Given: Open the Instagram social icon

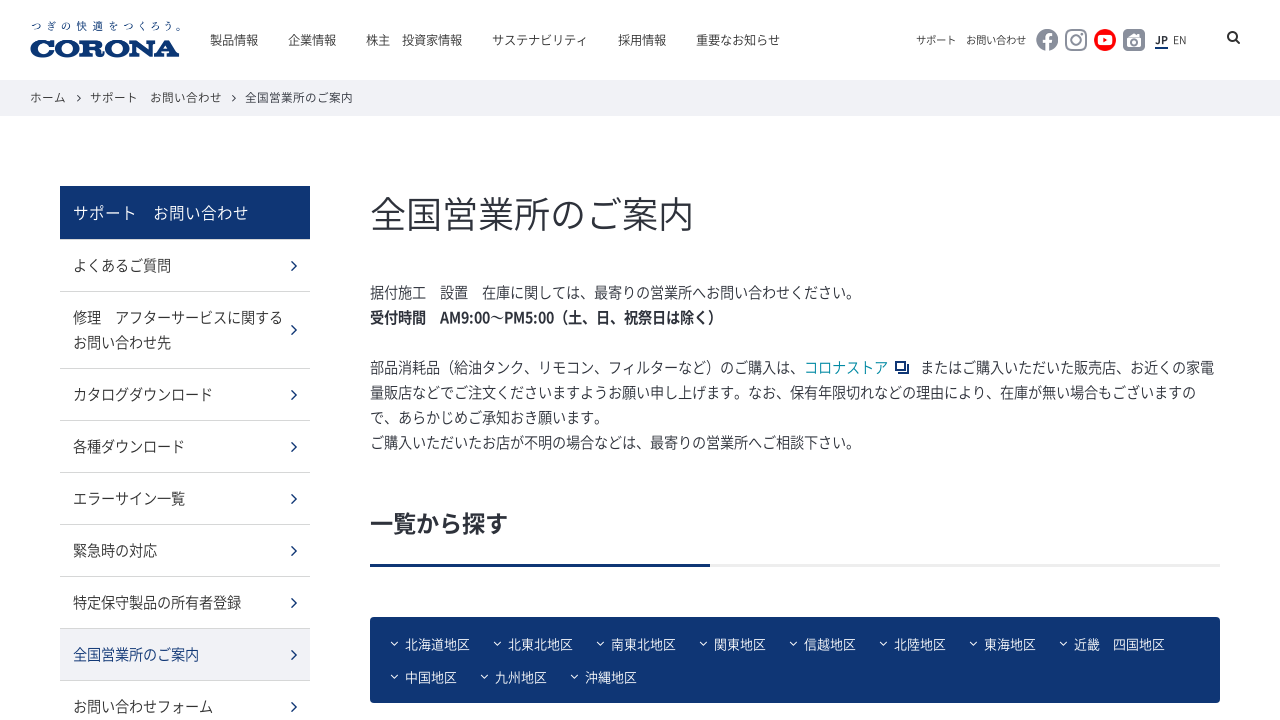Looking at the screenshot, I should pyautogui.click(x=1076, y=40).
